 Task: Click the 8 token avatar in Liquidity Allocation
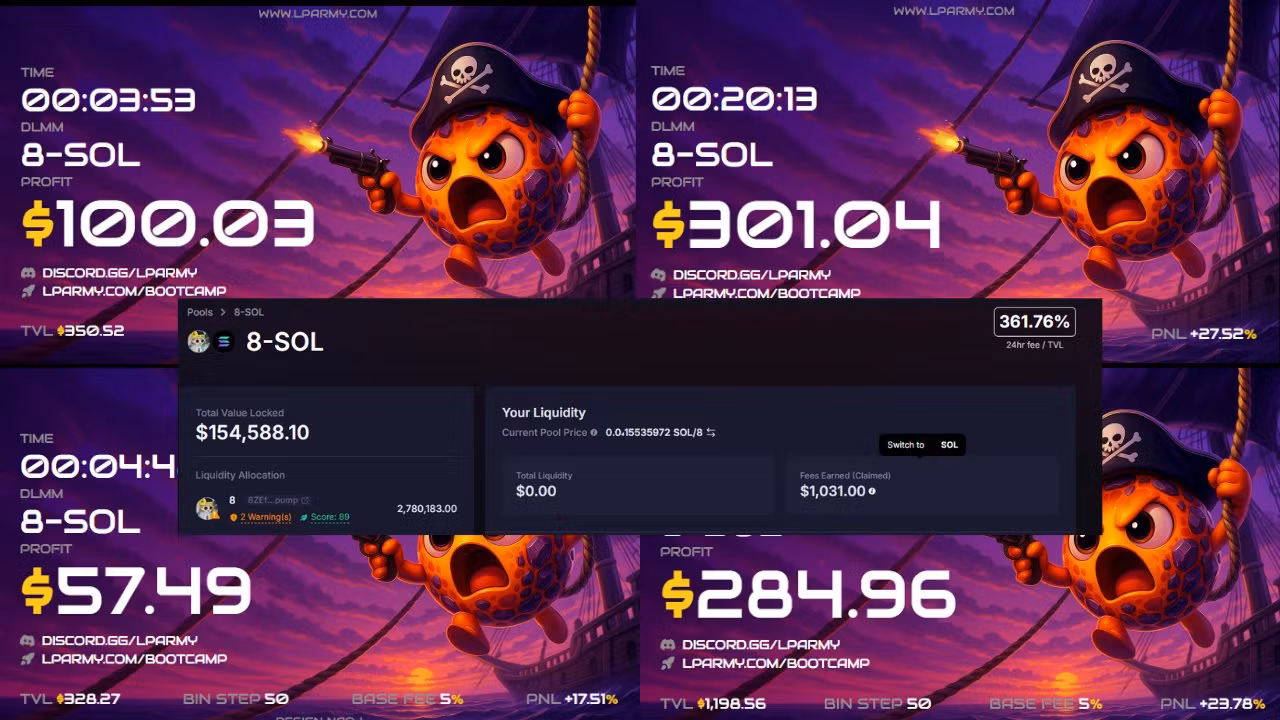[x=207, y=508]
